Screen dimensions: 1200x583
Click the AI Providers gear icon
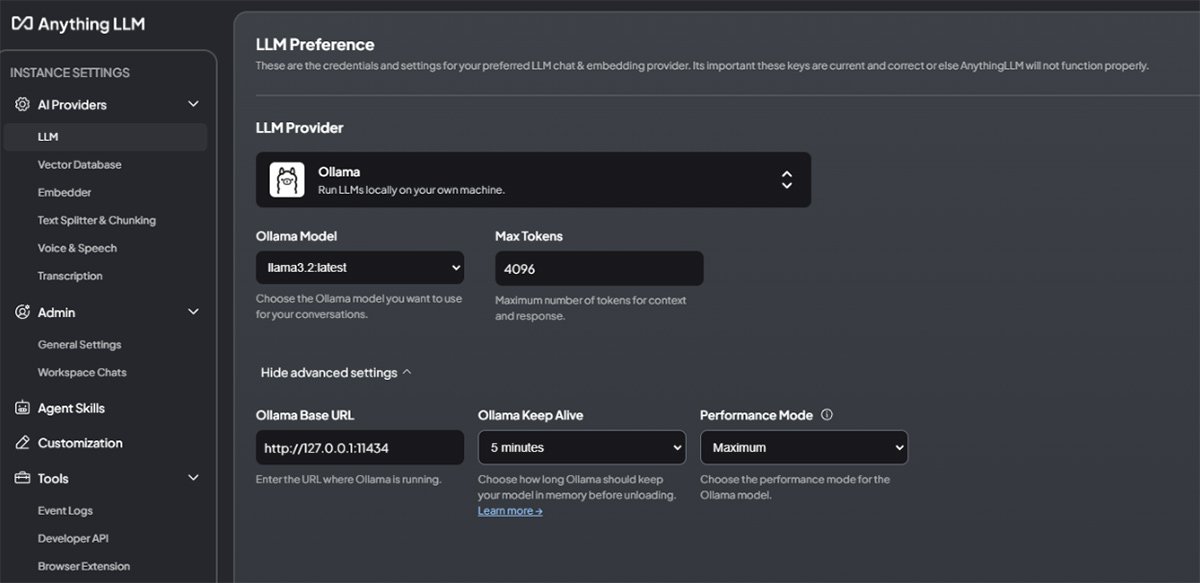tap(22, 105)
